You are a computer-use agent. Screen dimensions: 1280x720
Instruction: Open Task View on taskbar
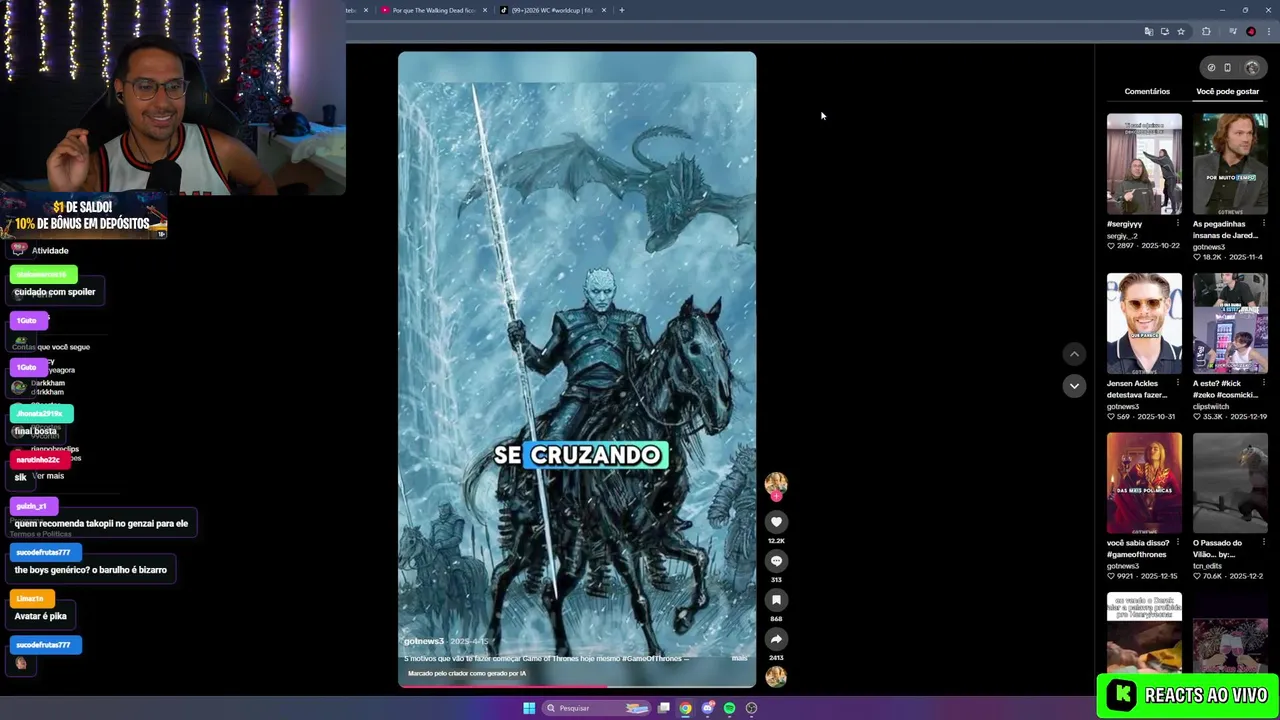(x=663, y=708)
